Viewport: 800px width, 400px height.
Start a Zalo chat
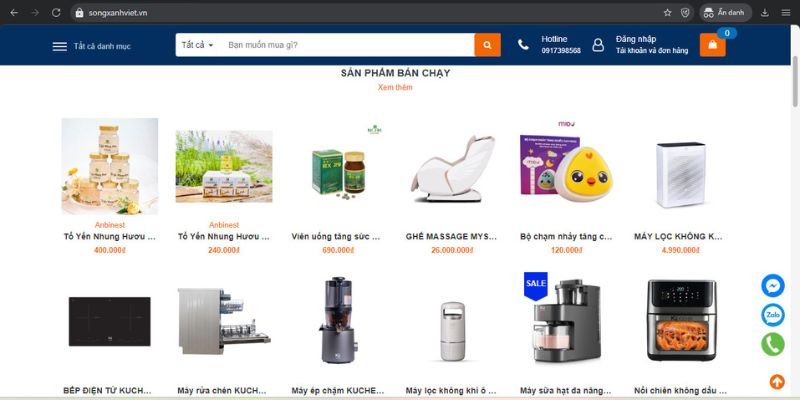[773, 315]
